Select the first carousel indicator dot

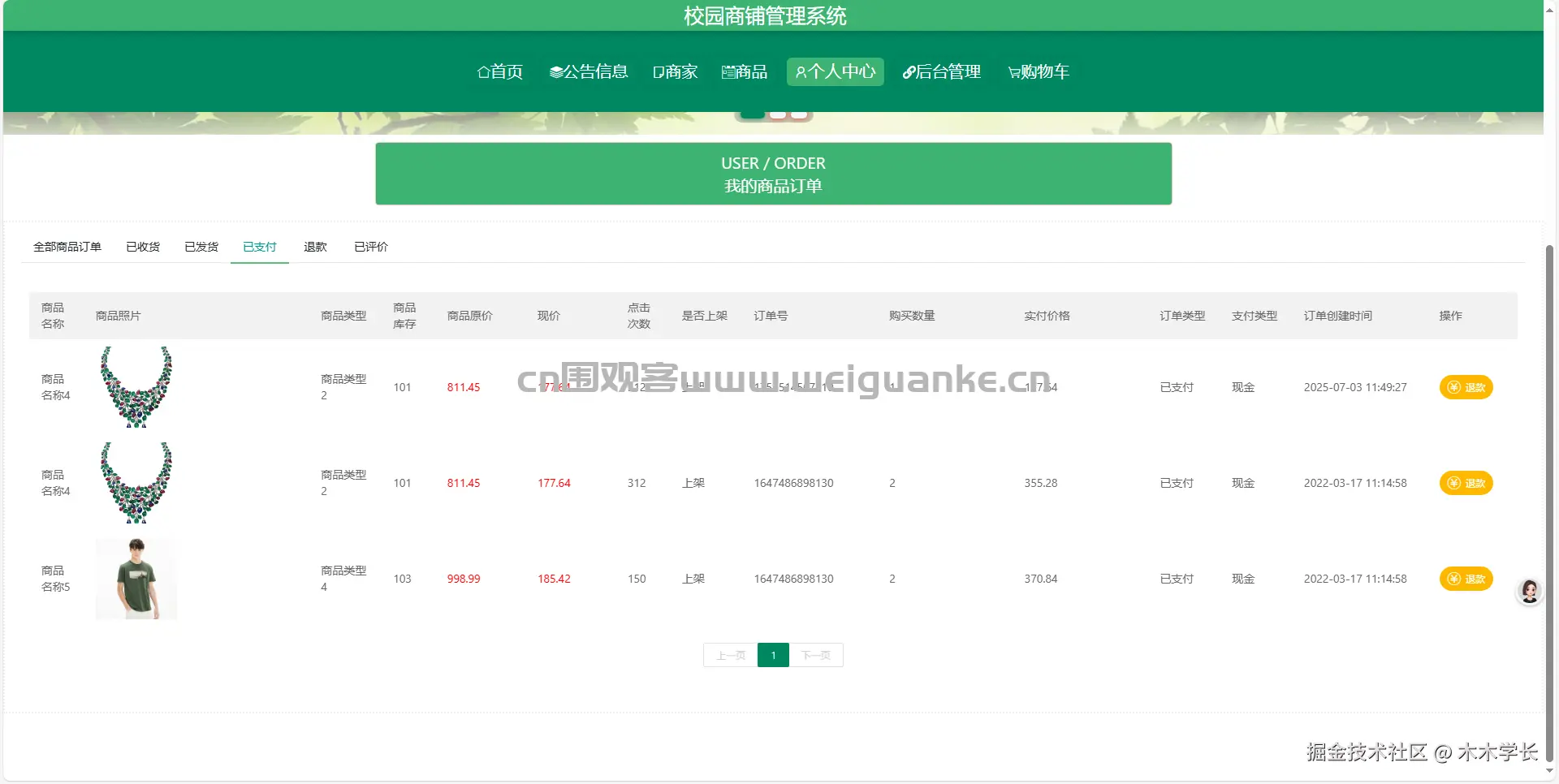click(751, 113)
